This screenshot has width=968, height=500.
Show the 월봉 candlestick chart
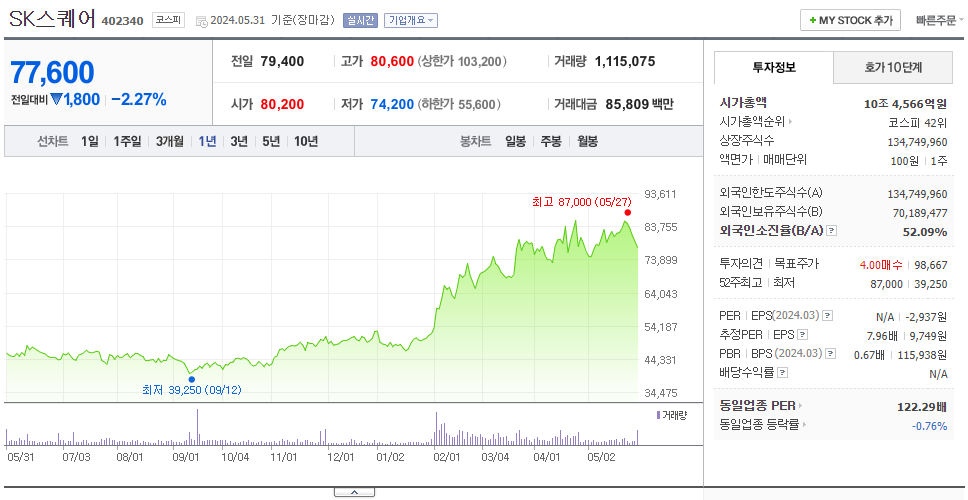tap(588, 141)
